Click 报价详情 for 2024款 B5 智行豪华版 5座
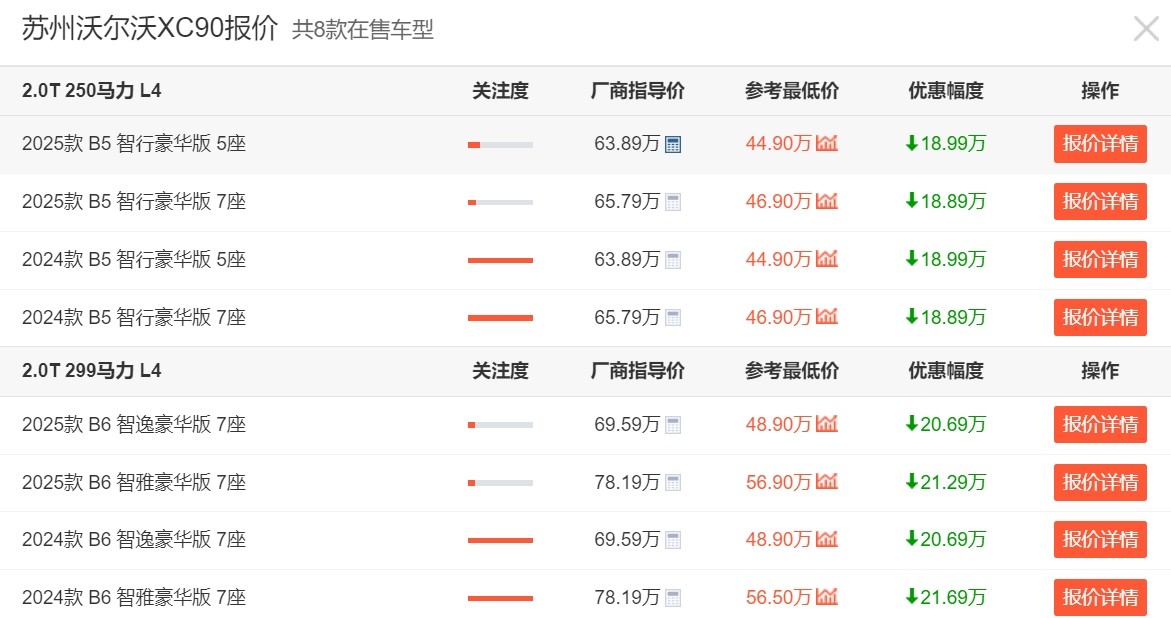The width and height of the screenshot is (1171, 618). click(1100, 259)
